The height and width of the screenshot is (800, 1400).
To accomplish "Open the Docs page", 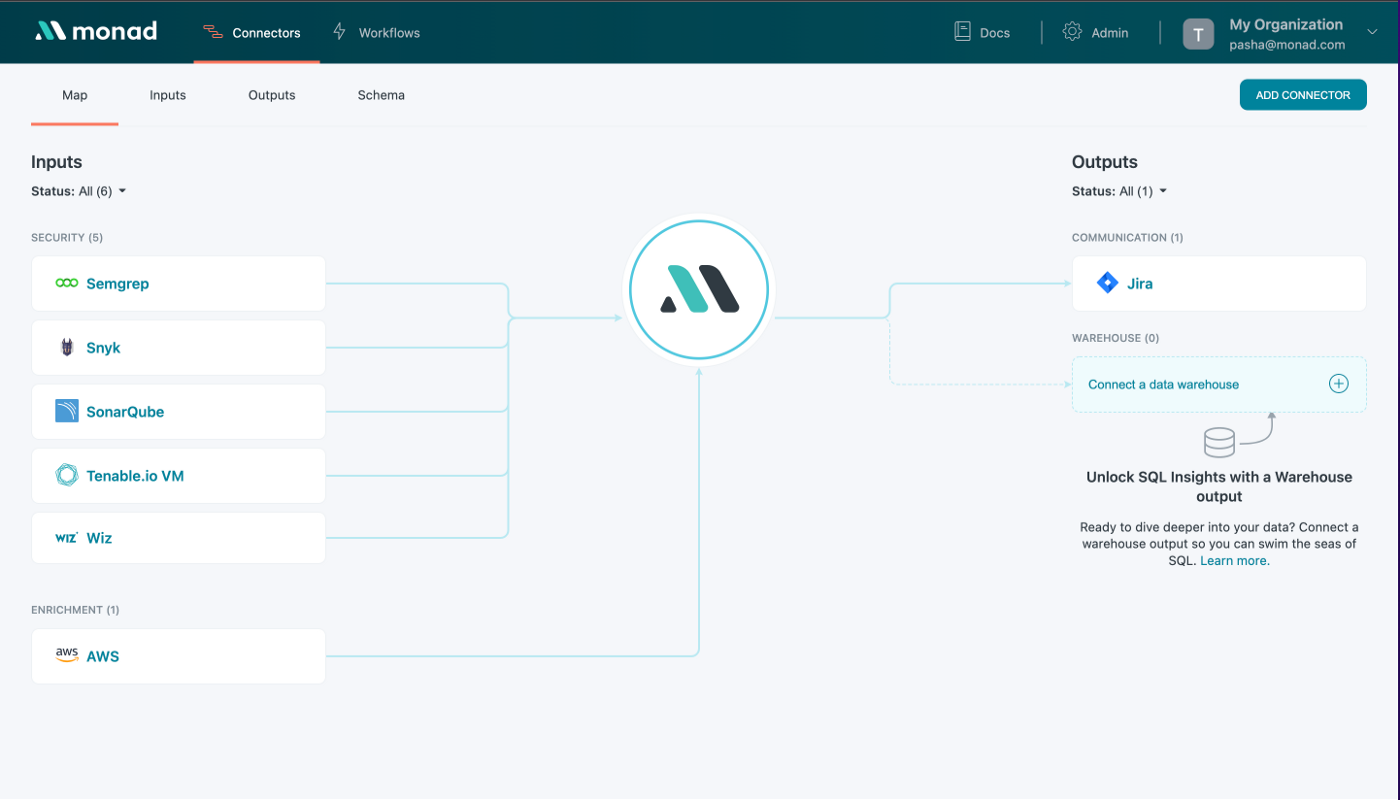I will (x=982, y=32).
